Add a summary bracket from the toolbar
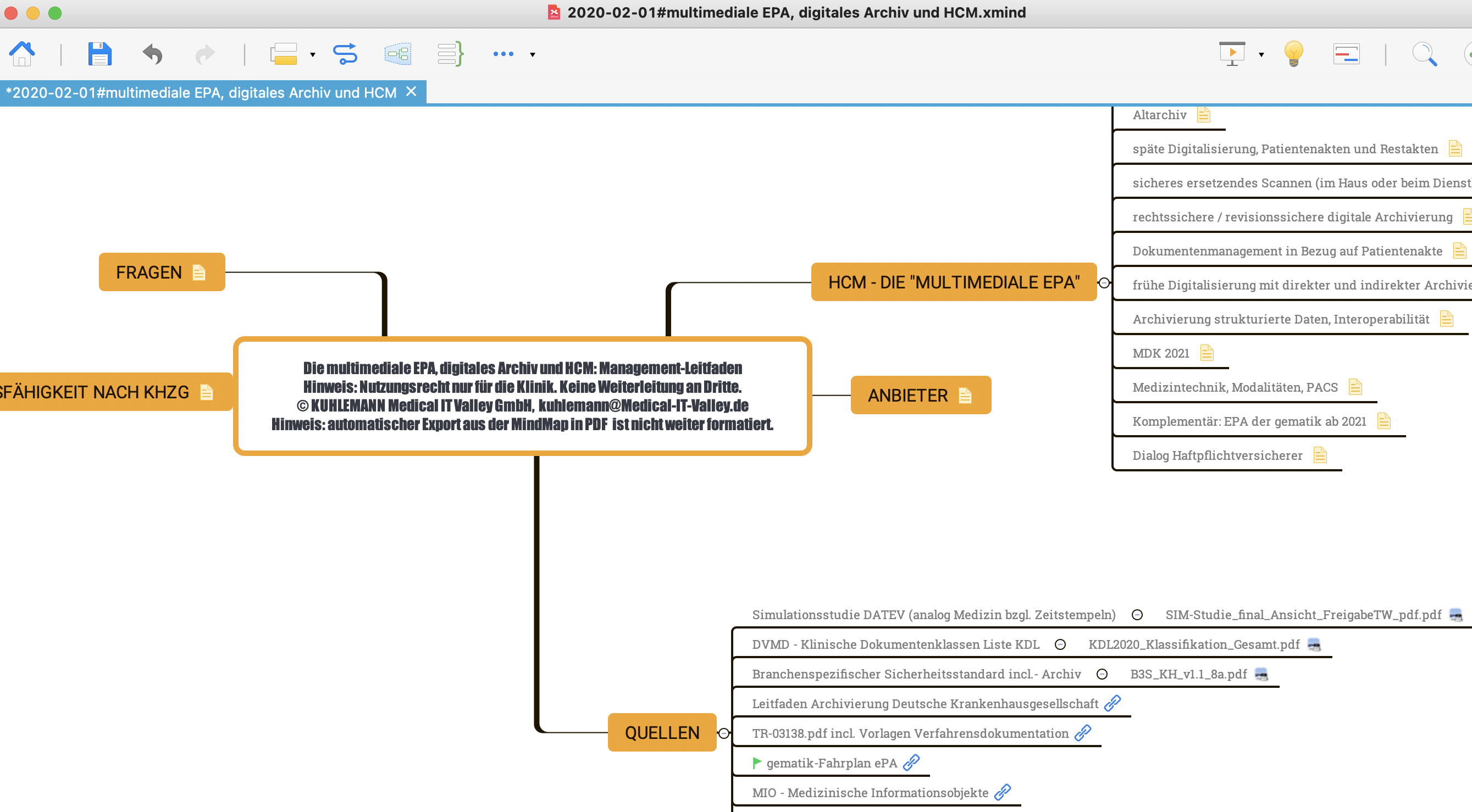This screenshot has width=1472, height=812. coord(450,54)
